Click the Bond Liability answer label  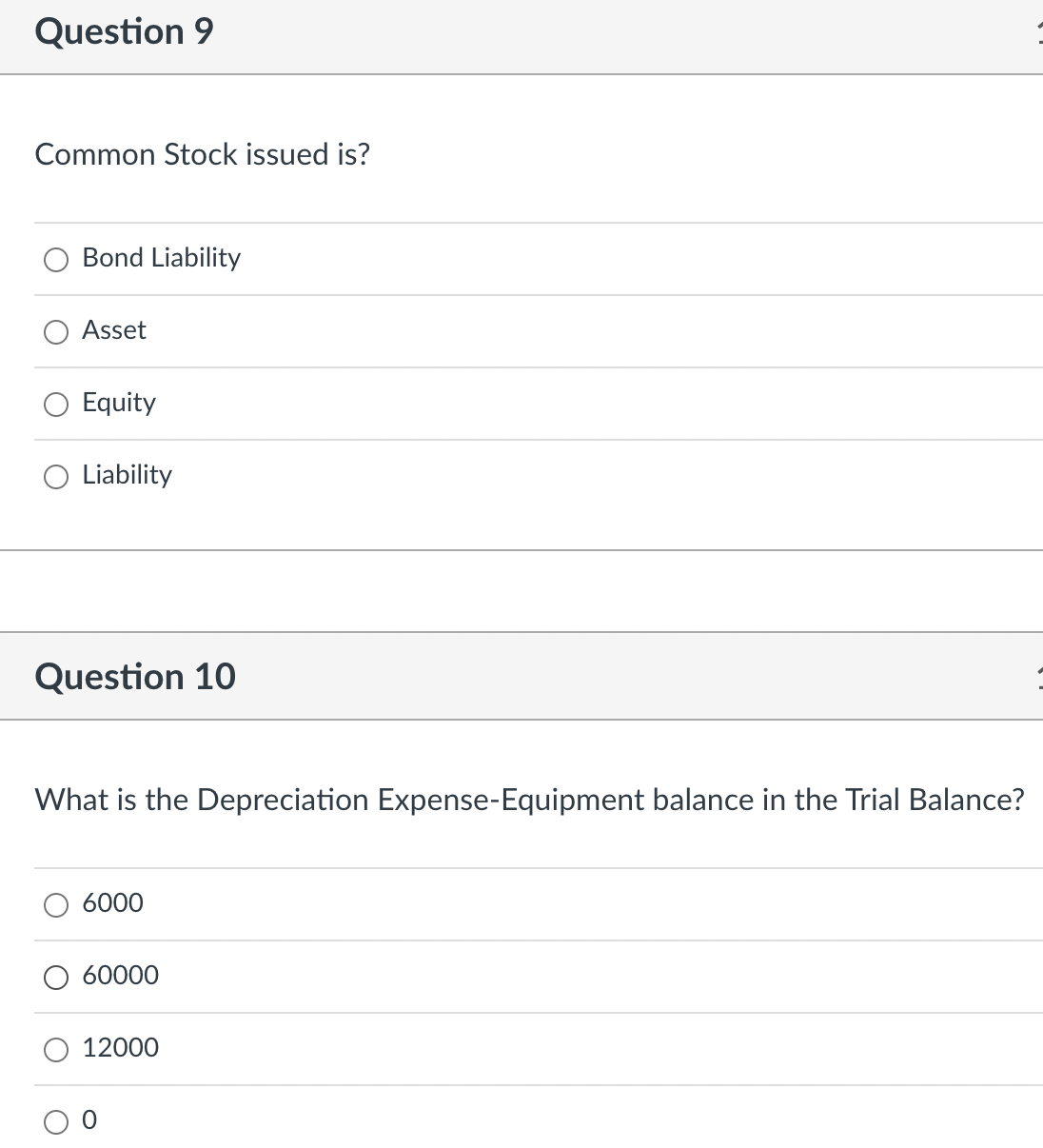click(161, 258)
